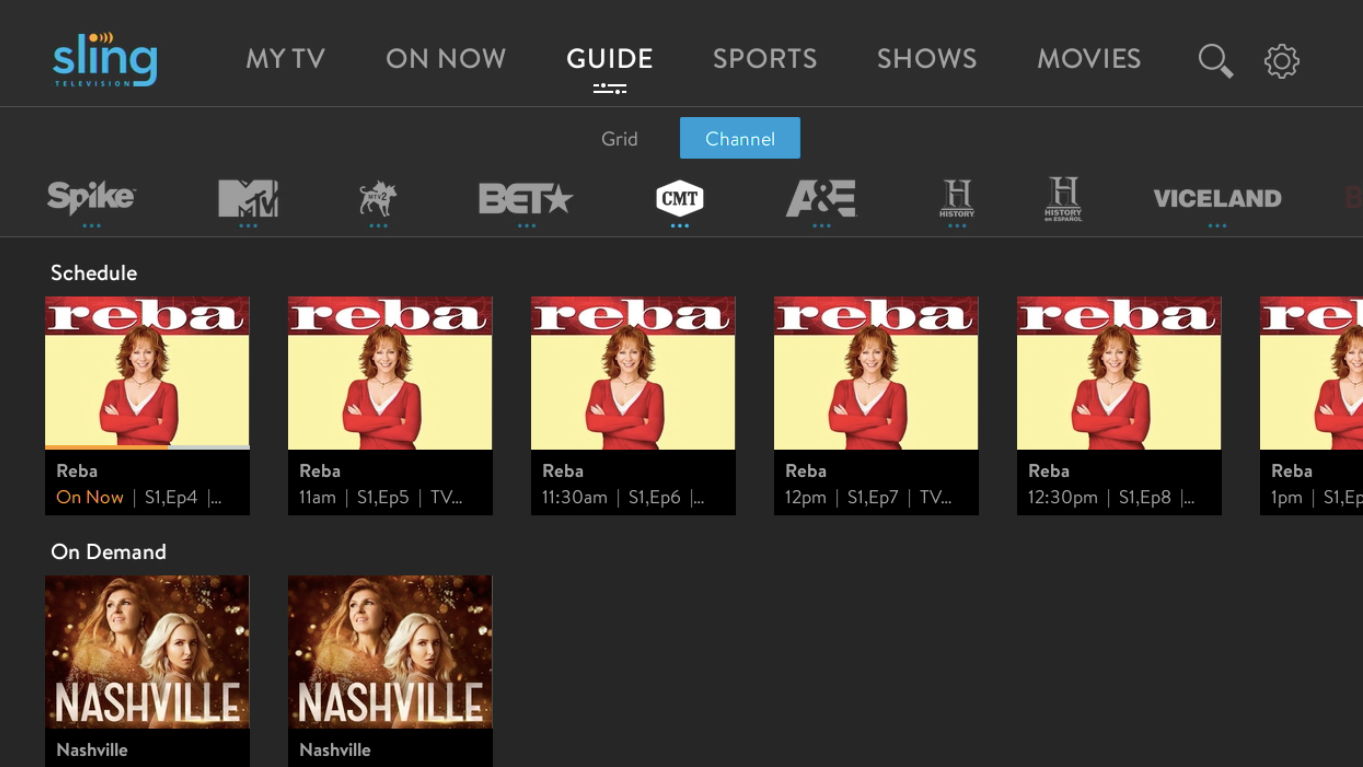Select the CMT channel logo

679,198
